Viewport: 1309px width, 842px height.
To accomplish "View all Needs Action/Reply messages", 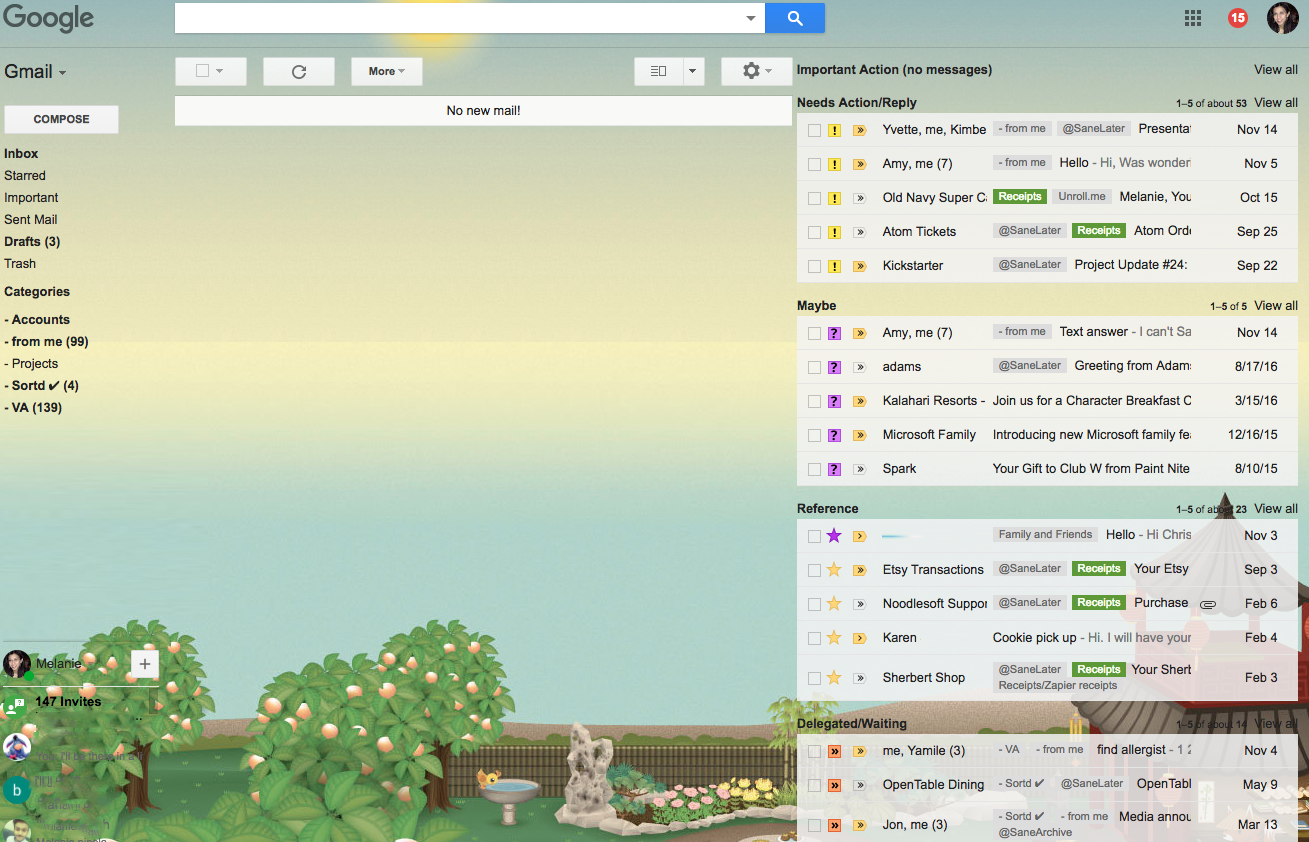I will pos(1276,103).
